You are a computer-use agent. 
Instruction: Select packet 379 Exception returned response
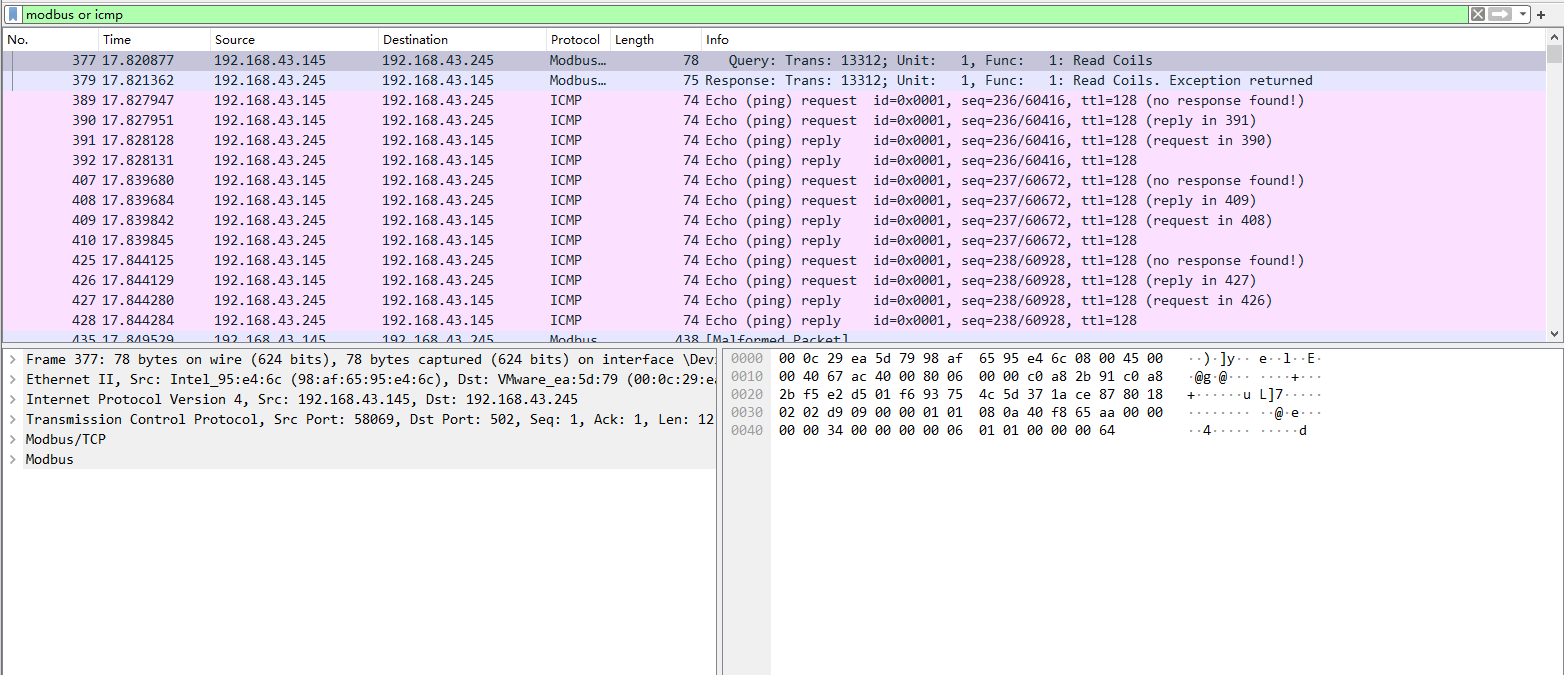click(x=774, y=80)
